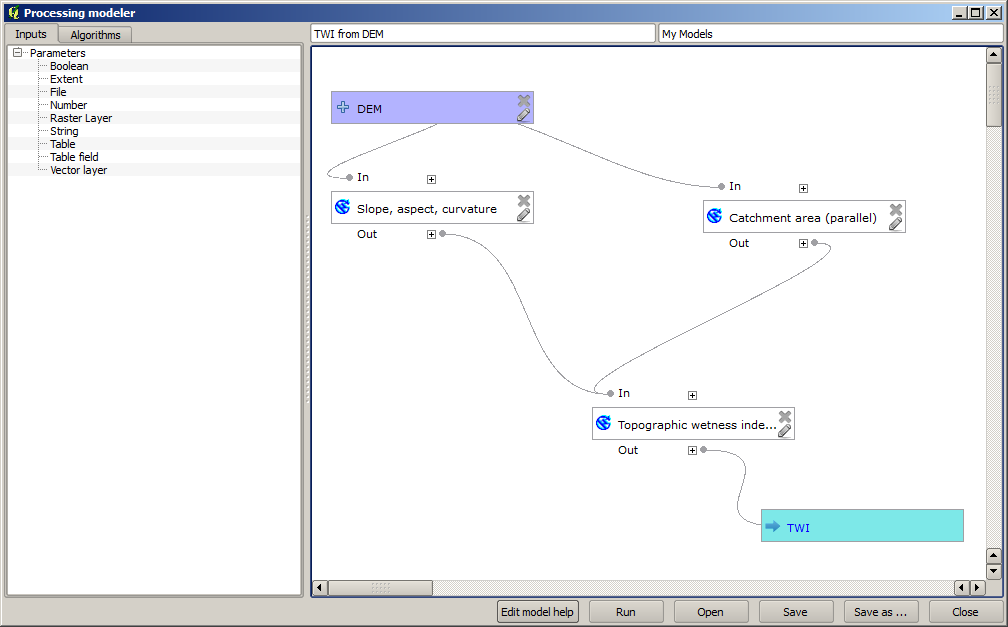The height and width of the screenshot is (627, 1008).
Task: Expand the In list of Slope node
Action: pyautogui.click(x=431, y=179)
